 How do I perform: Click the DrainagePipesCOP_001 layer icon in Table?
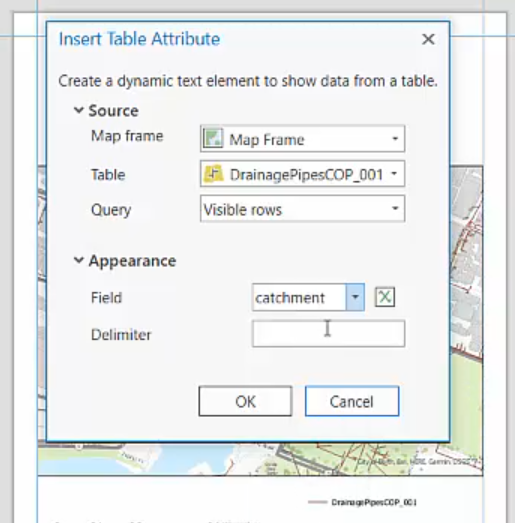coord(213,174)
